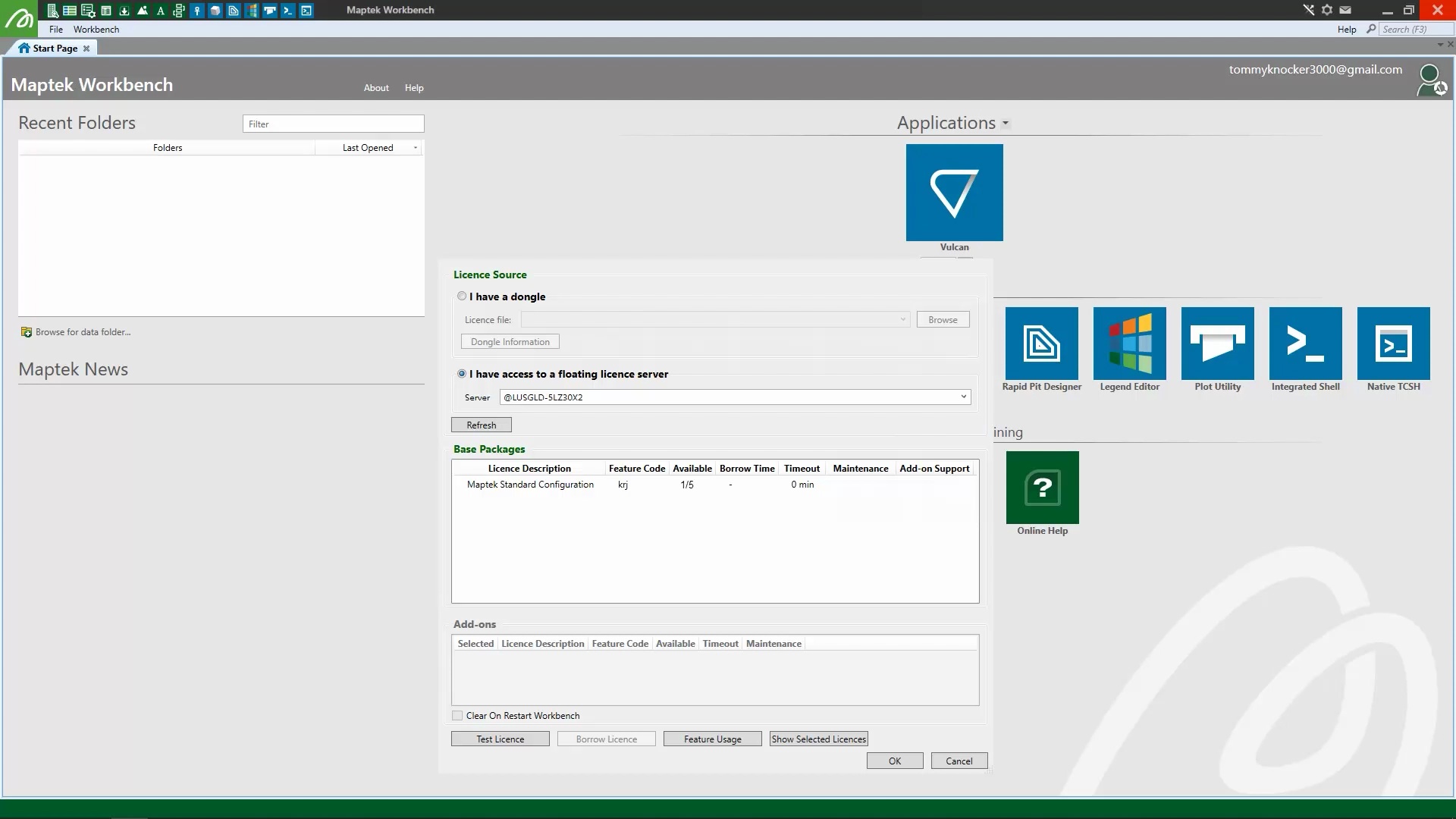
Task: Click the About link in header
Action: click(x=376, y=88)
